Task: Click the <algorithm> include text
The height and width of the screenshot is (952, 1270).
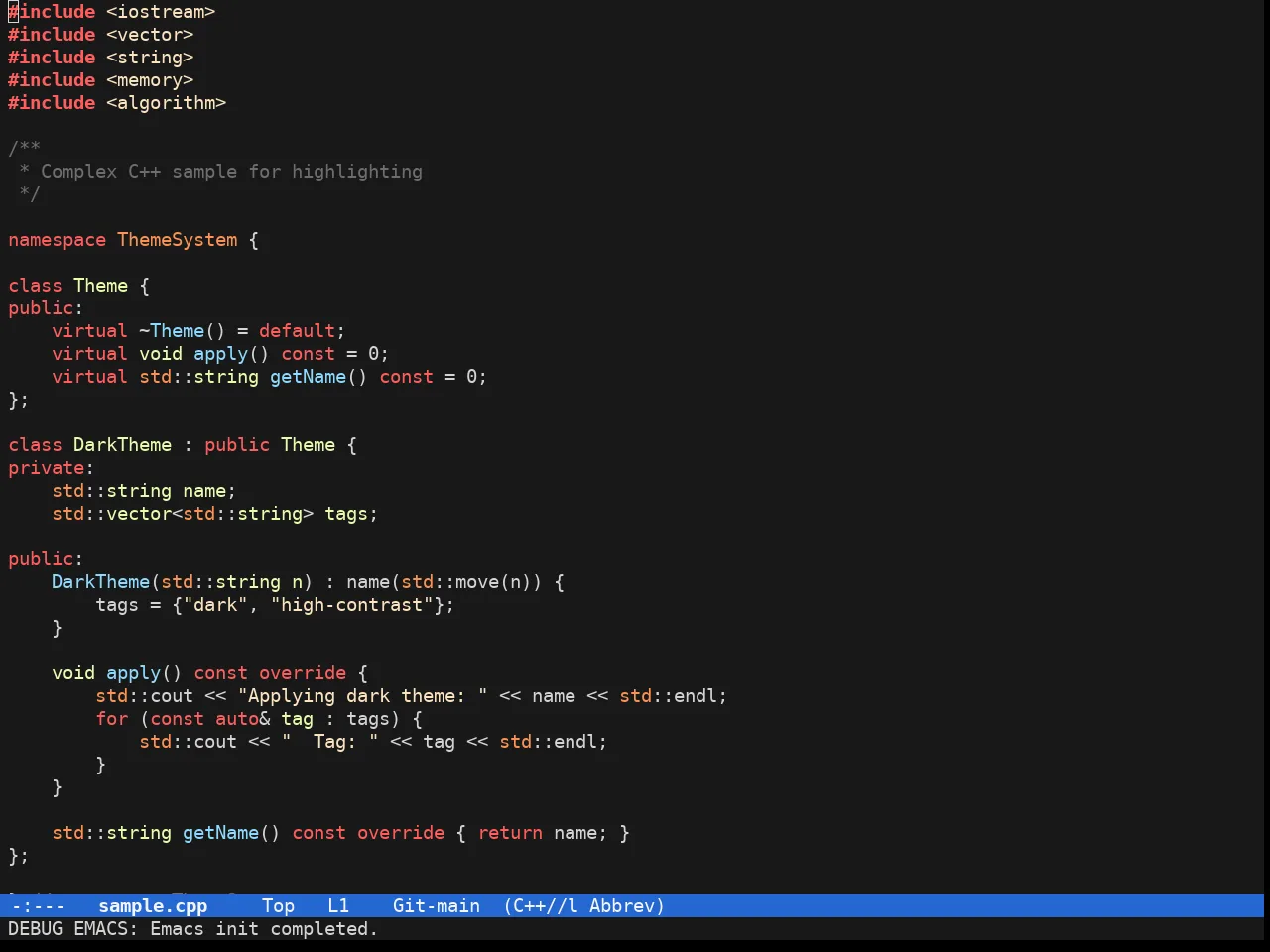Action: [x=167, y=103]
